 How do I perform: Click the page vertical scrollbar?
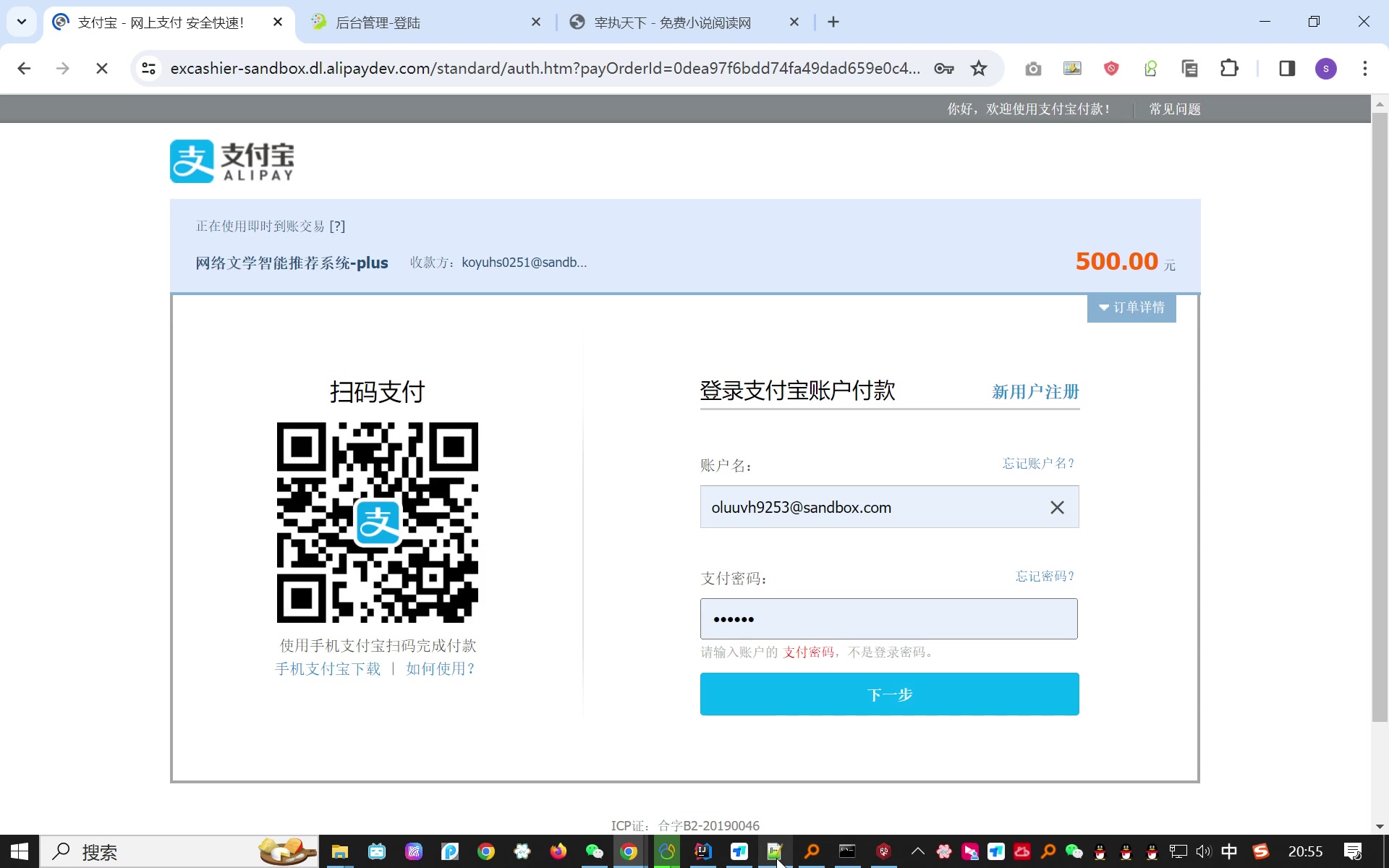(1380, 416)
